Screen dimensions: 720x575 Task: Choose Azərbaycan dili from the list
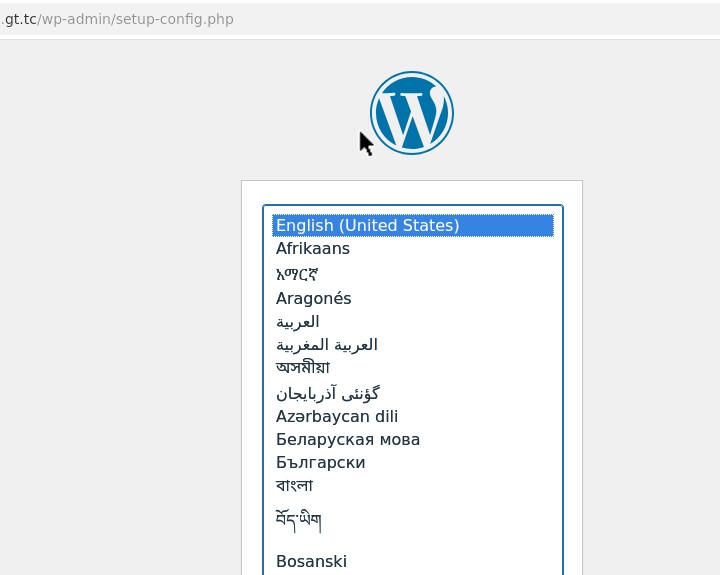click(337, 416)
